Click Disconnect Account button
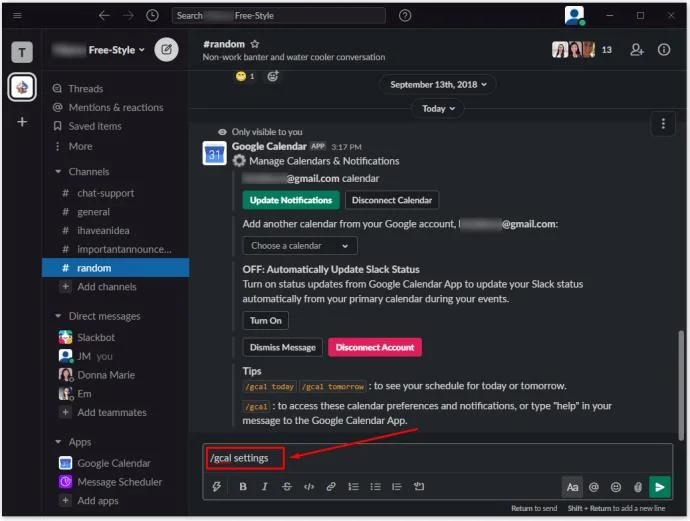 click(375, 347)
